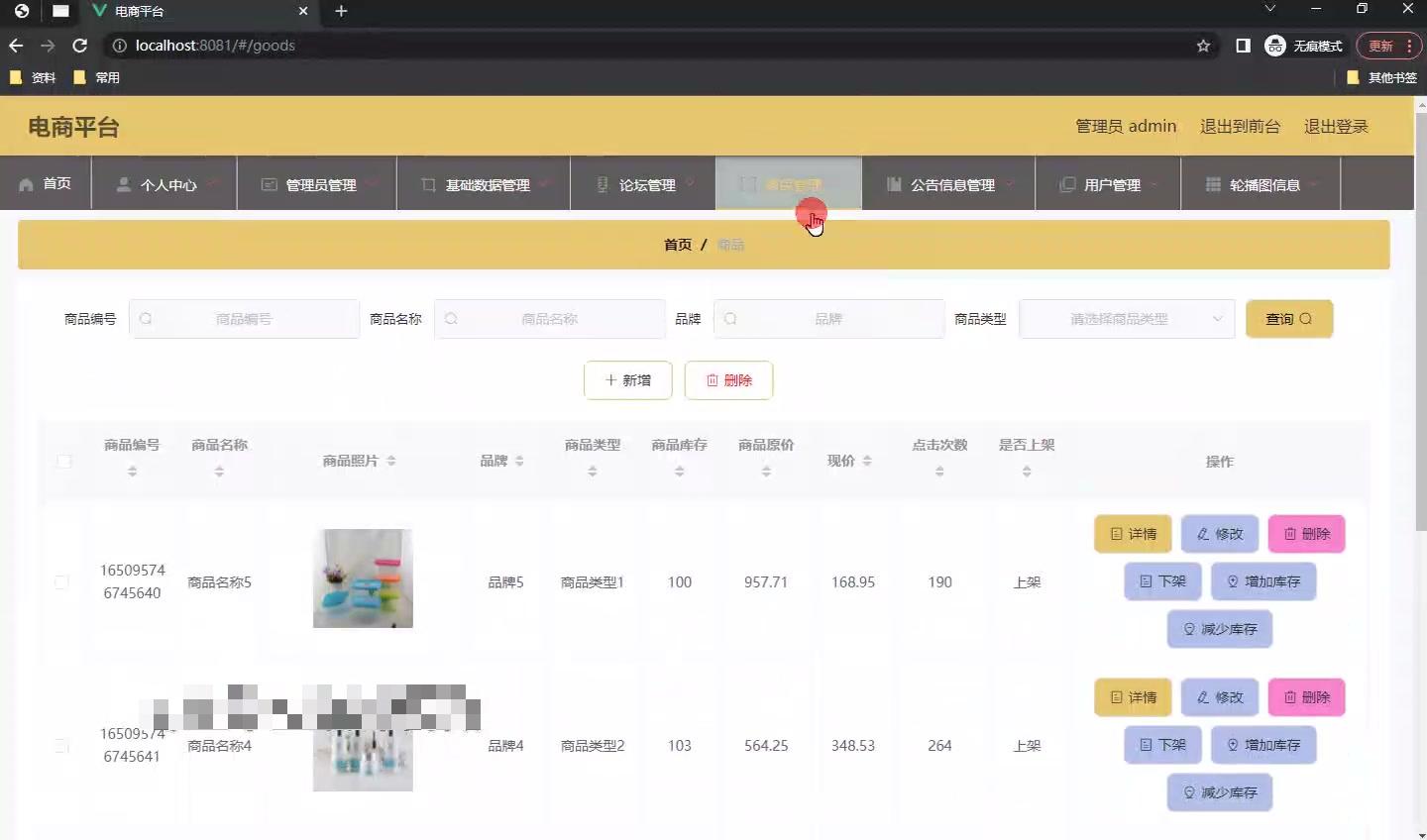Viewport: 1427px width, 840px height.
Task: Sort by 商品类型 column arrows
Action: pyautogui.click(x=593, y=472)
